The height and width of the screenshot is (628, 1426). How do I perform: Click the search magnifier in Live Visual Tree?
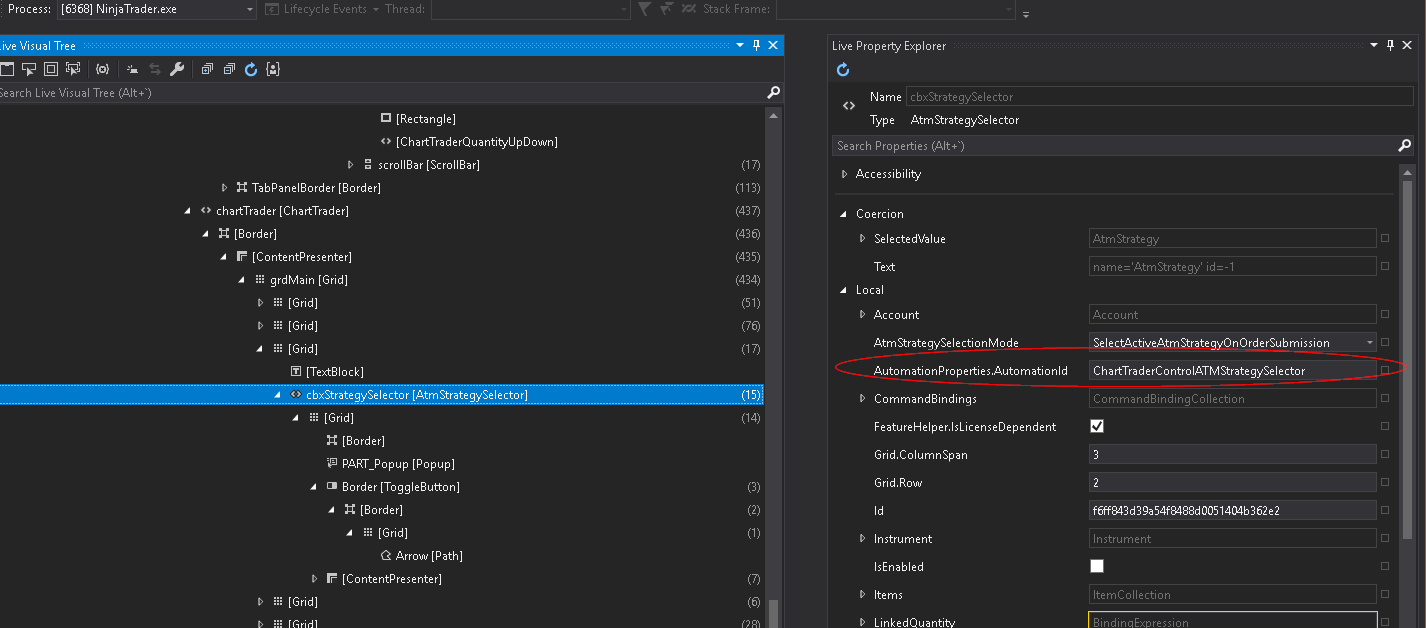(773, 93)
